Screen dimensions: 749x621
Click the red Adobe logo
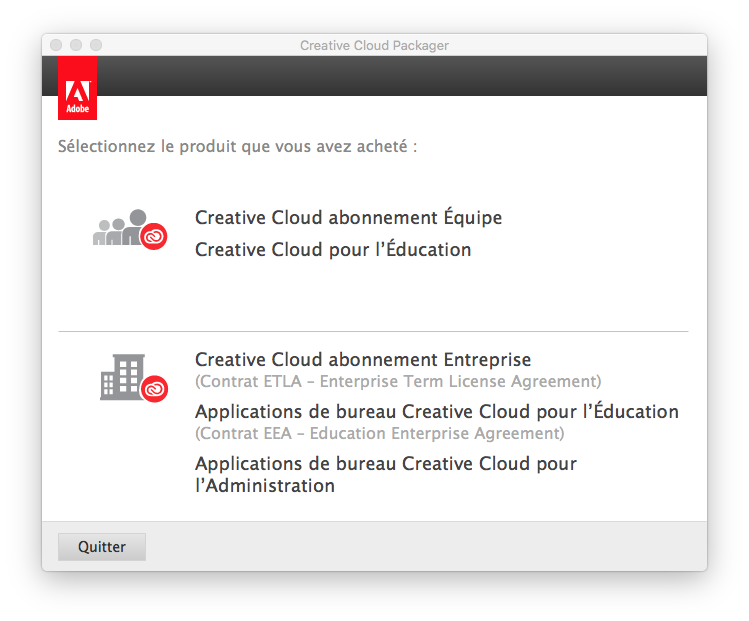coord(77,88)
